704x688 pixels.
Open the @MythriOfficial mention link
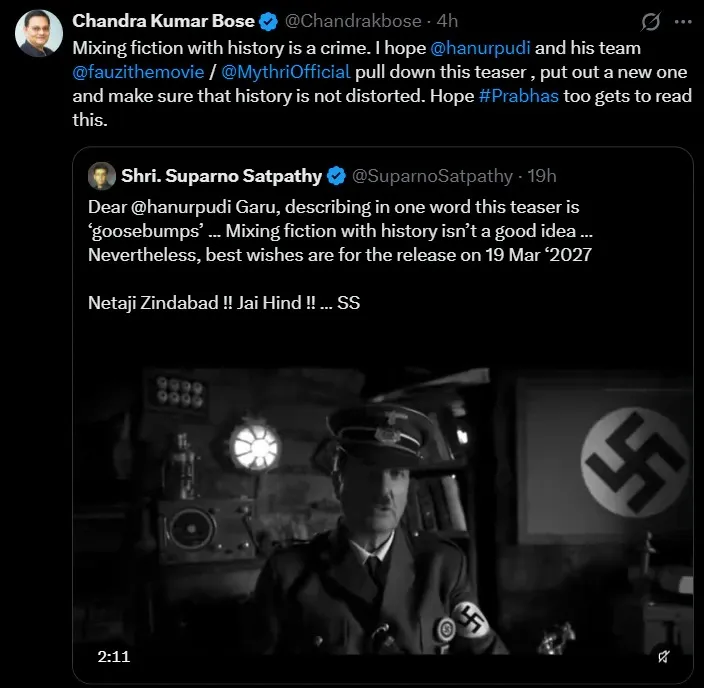click(286, 72)
